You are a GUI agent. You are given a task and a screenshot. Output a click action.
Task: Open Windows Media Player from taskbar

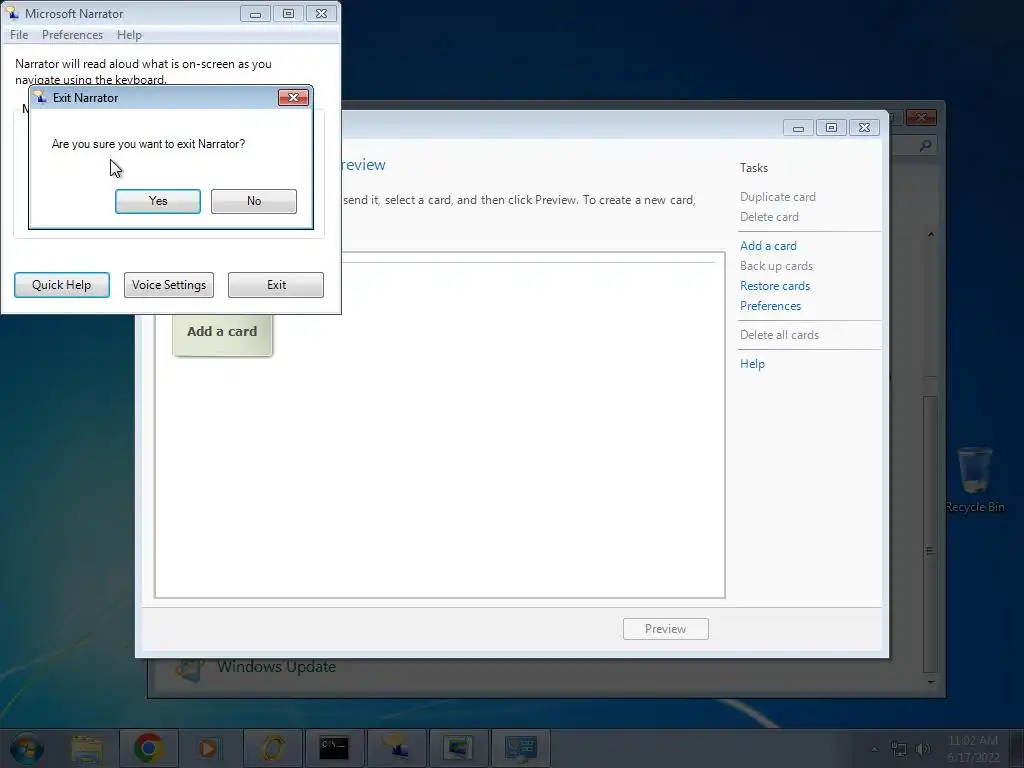coord(208,748)
